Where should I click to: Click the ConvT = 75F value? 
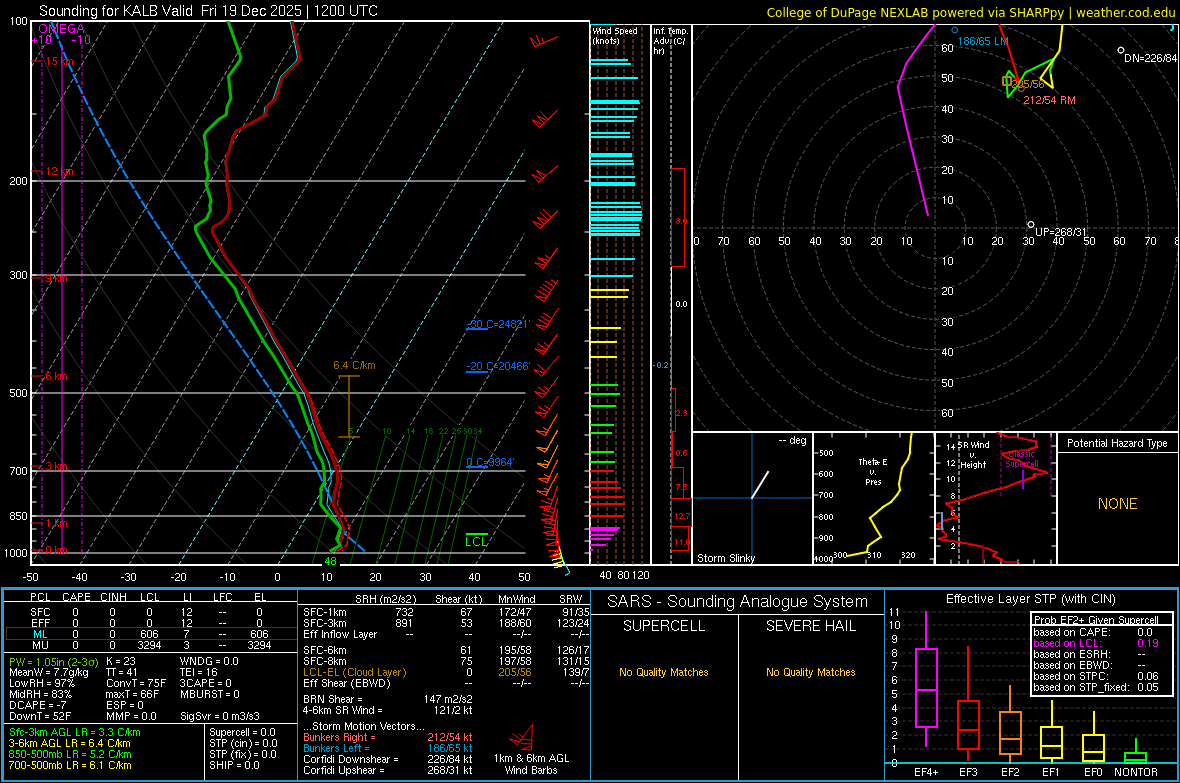point(135,684)
